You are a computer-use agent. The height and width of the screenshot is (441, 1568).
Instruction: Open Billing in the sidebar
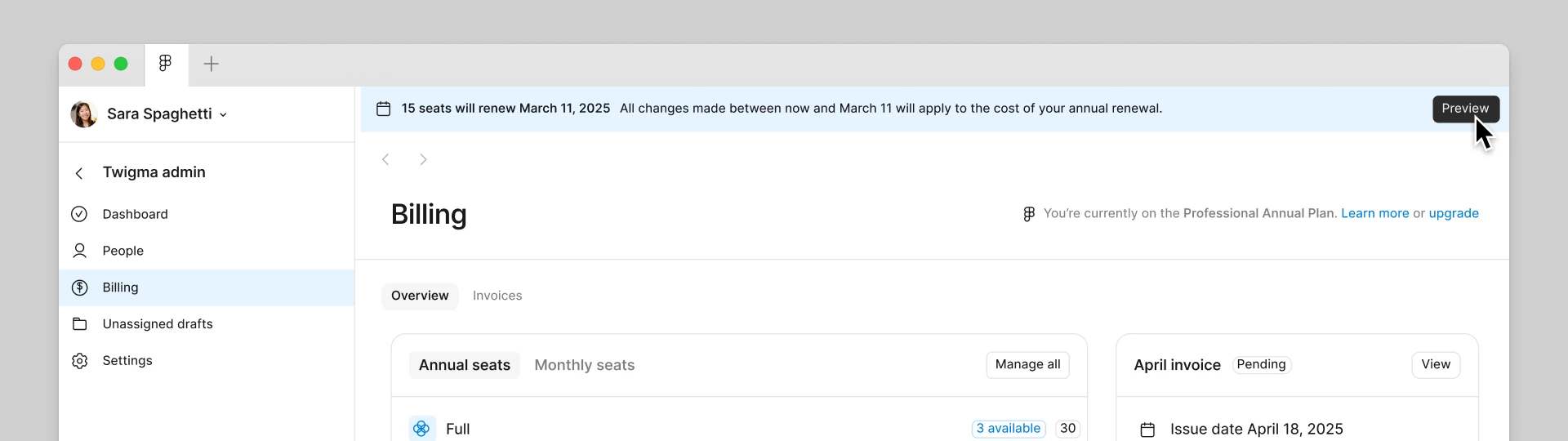[x=207, y=287]
